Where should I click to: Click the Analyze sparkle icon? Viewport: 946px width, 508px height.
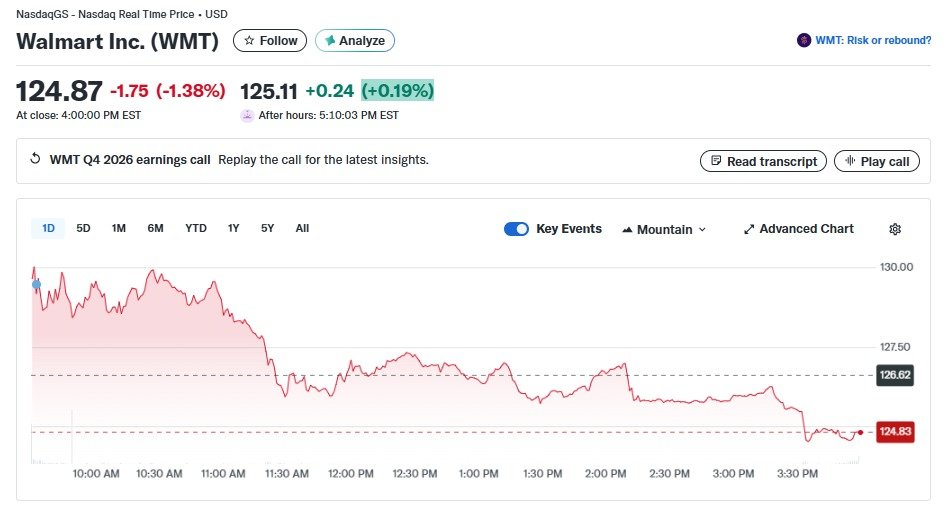tap(329, 41)
